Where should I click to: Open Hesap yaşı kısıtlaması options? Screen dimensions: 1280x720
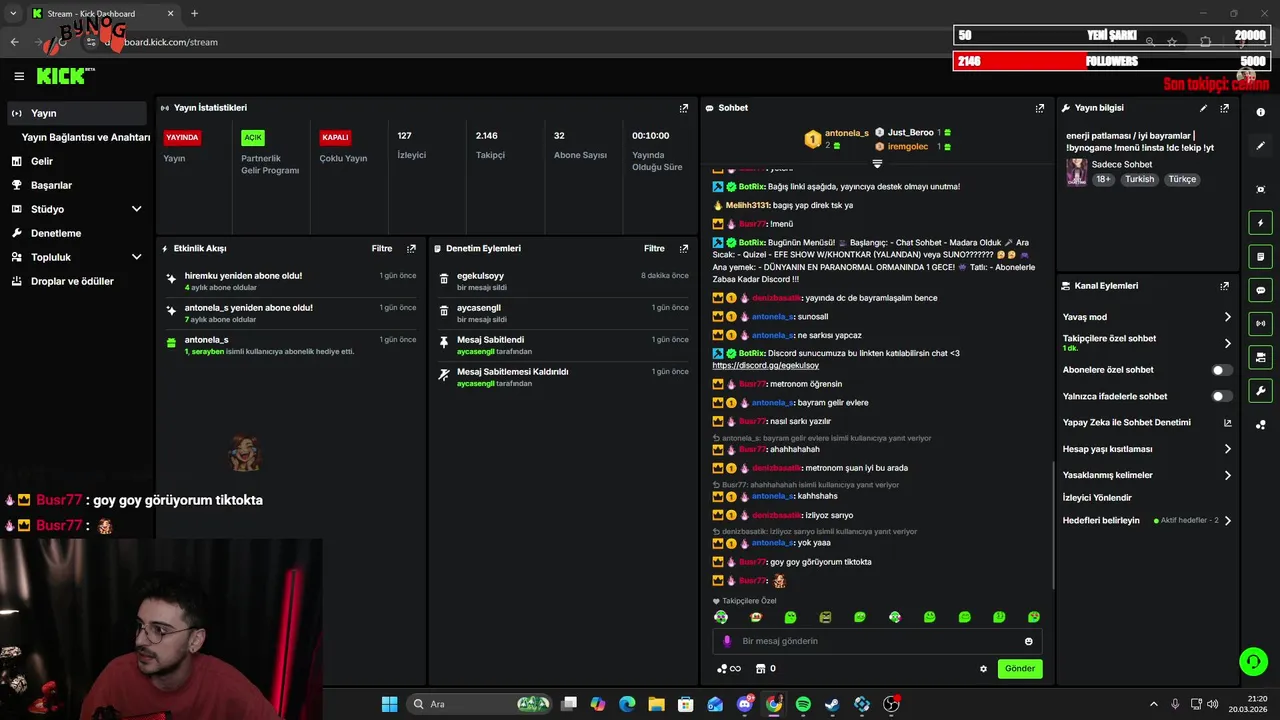[1228, 449]
